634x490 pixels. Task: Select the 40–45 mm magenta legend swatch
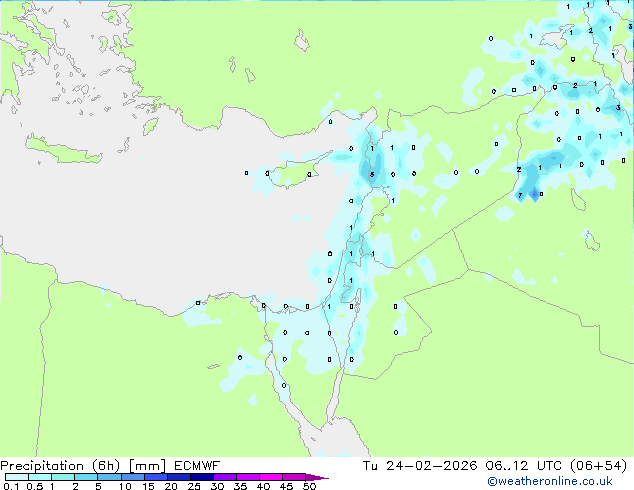pos(271,477)
